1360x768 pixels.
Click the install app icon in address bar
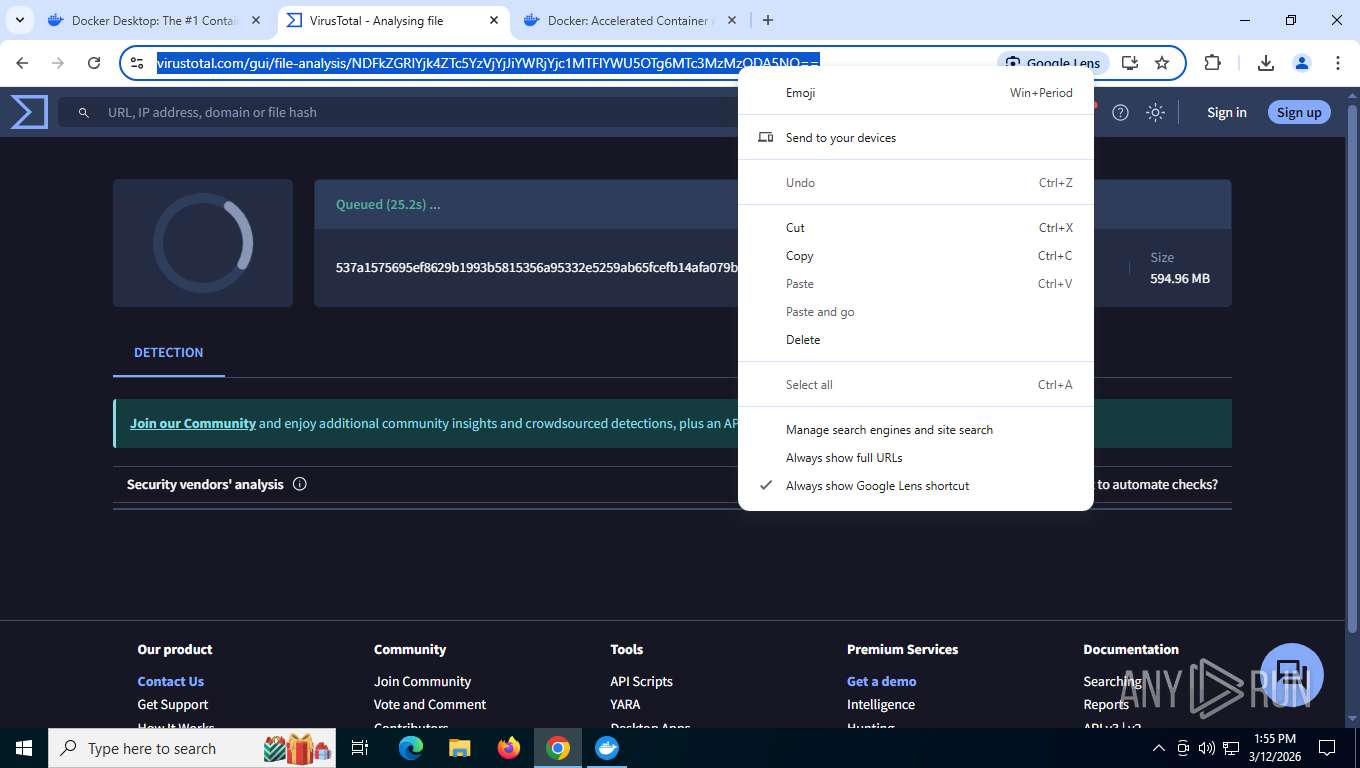(x=1130, y=63)
